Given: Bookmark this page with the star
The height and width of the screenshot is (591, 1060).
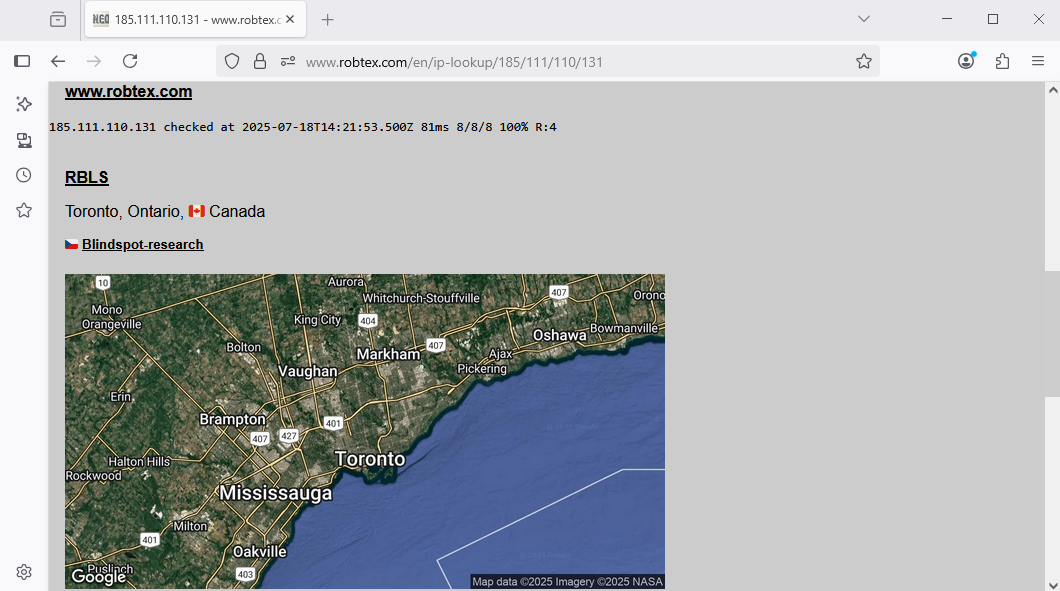Looking at the screenshot, I should click(864, 61).
